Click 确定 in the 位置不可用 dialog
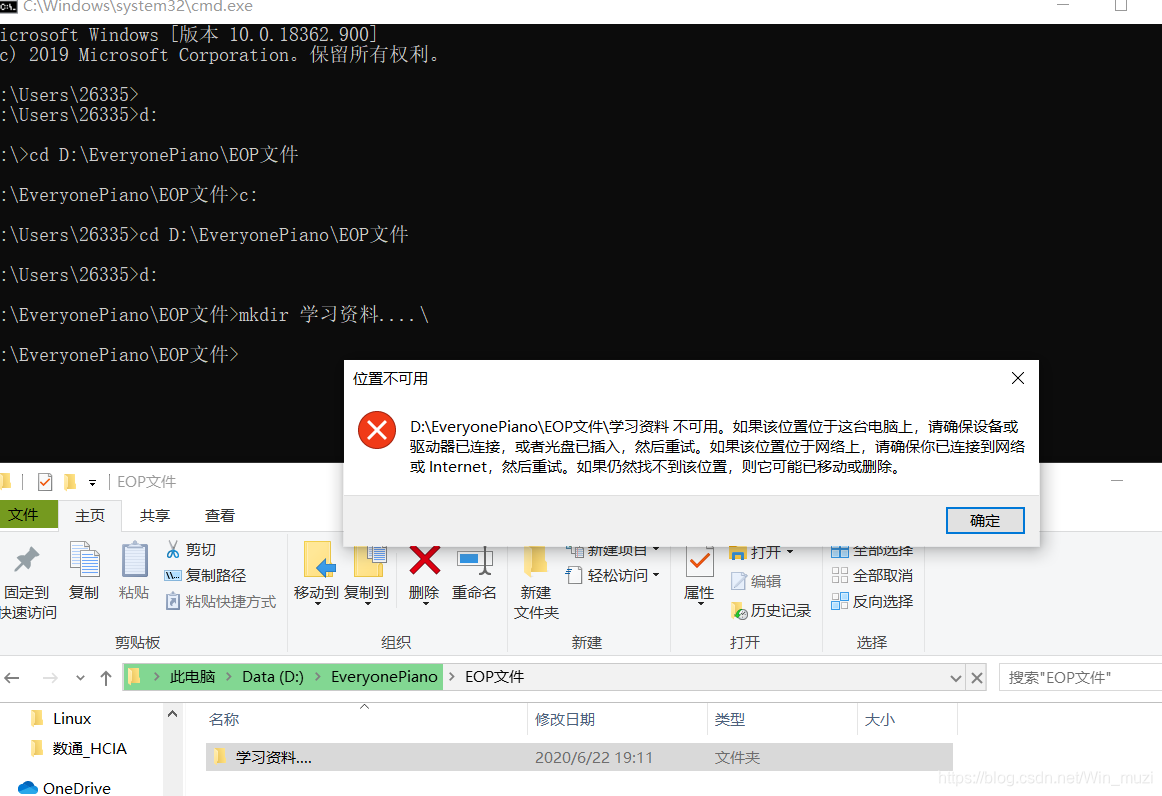 click(x=984, y=520)
